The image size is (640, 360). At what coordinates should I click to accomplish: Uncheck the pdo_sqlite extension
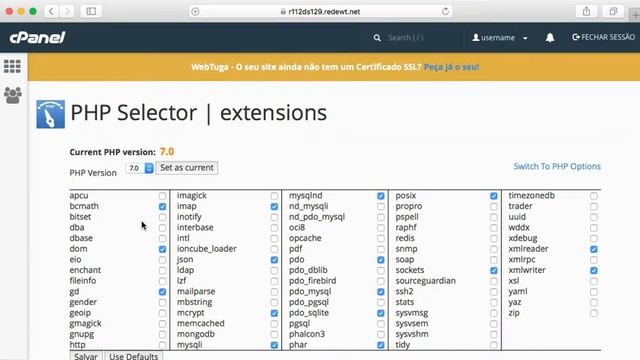click(x=381, y=313)
